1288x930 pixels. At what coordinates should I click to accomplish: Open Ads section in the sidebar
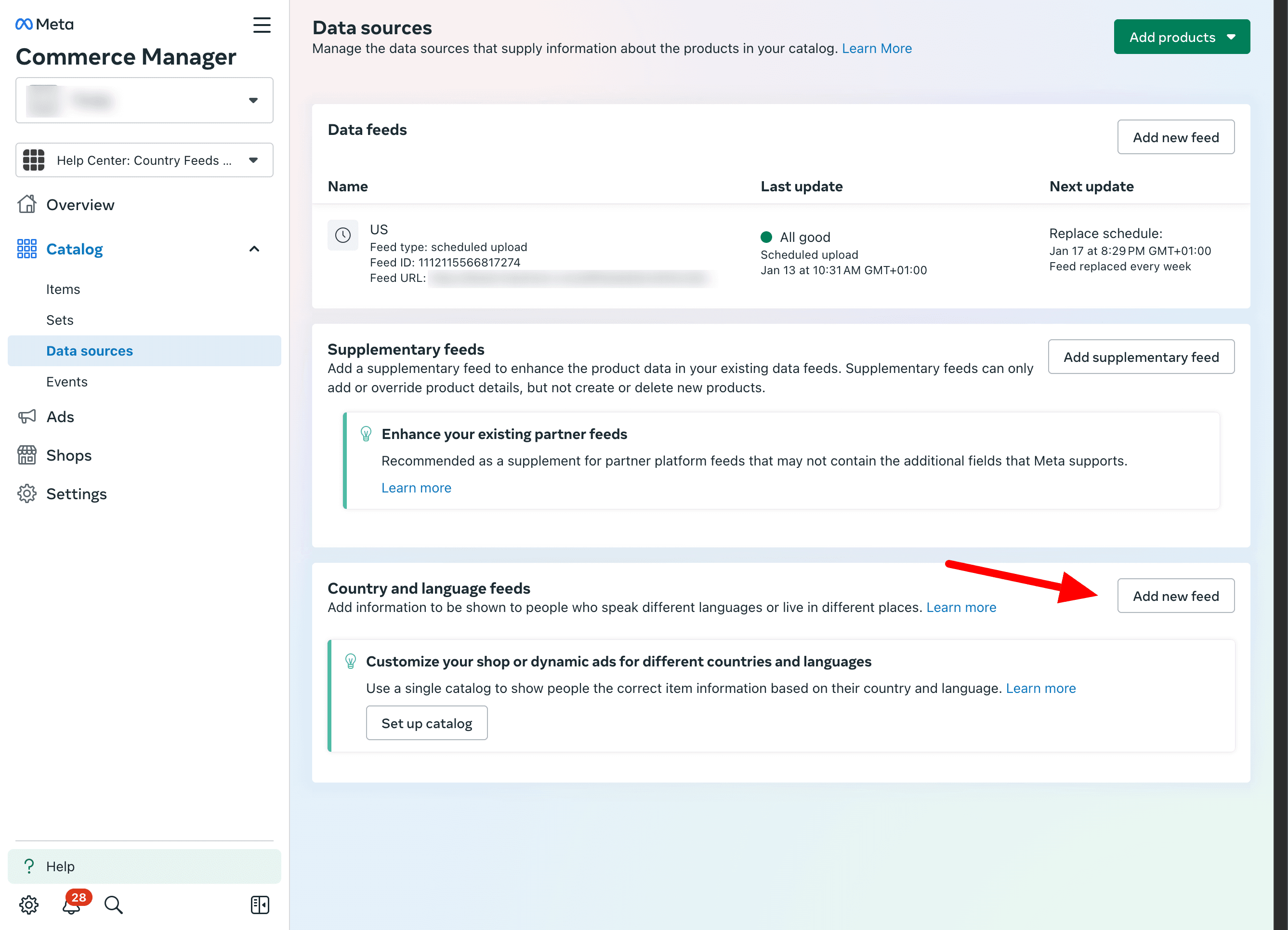(x=60, y=416)
